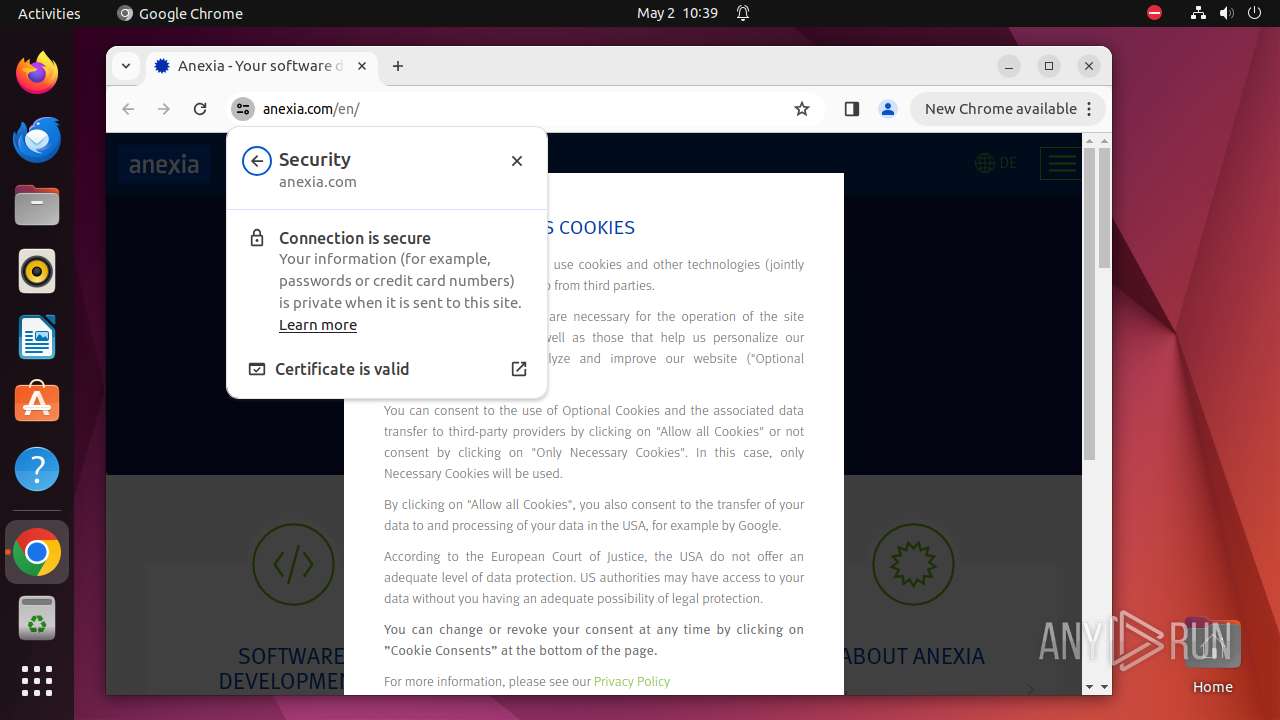Open the network status icon

(x=1198, y=13)
